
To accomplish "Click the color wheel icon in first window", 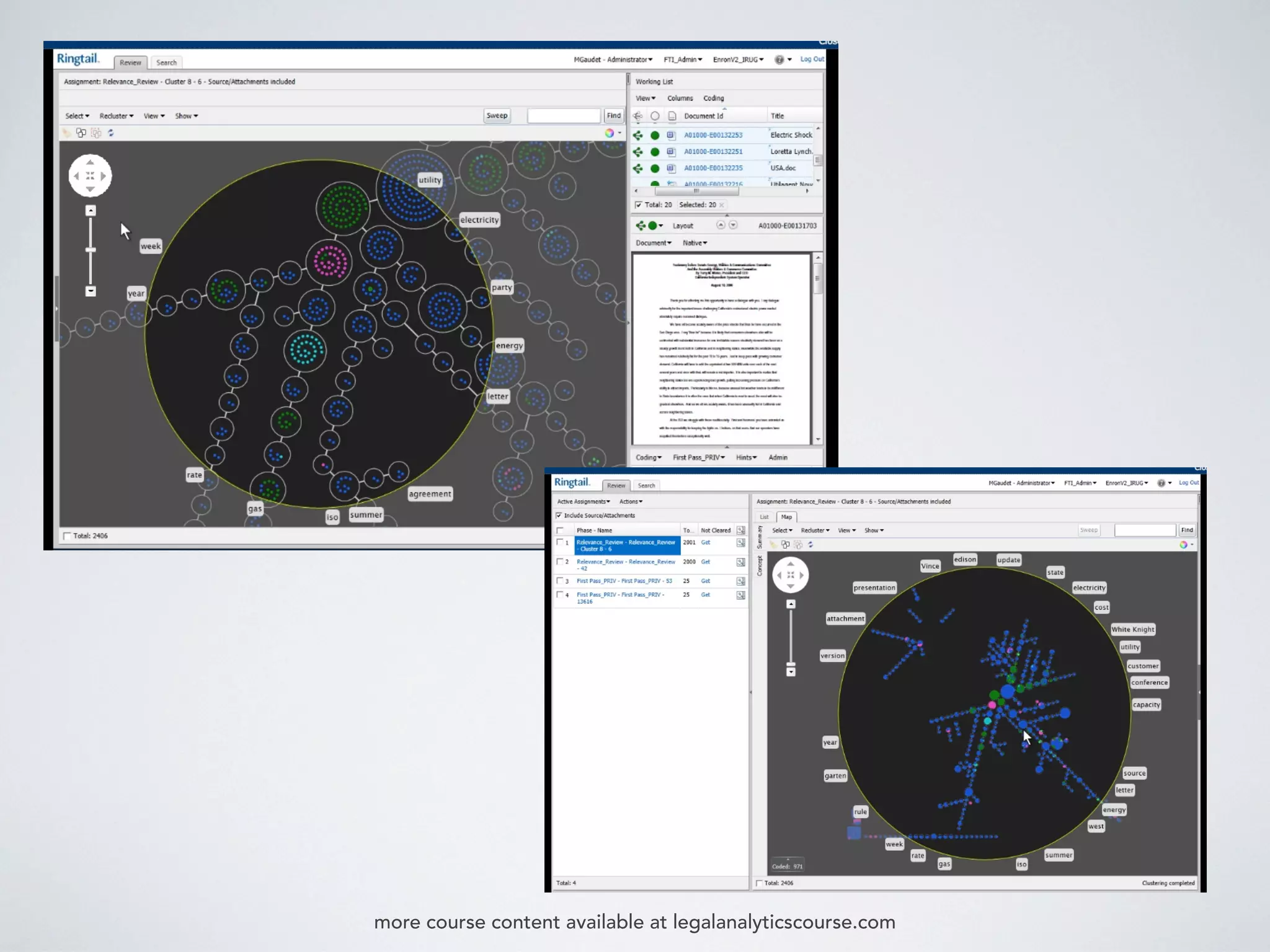I will [x=609, y=133].
